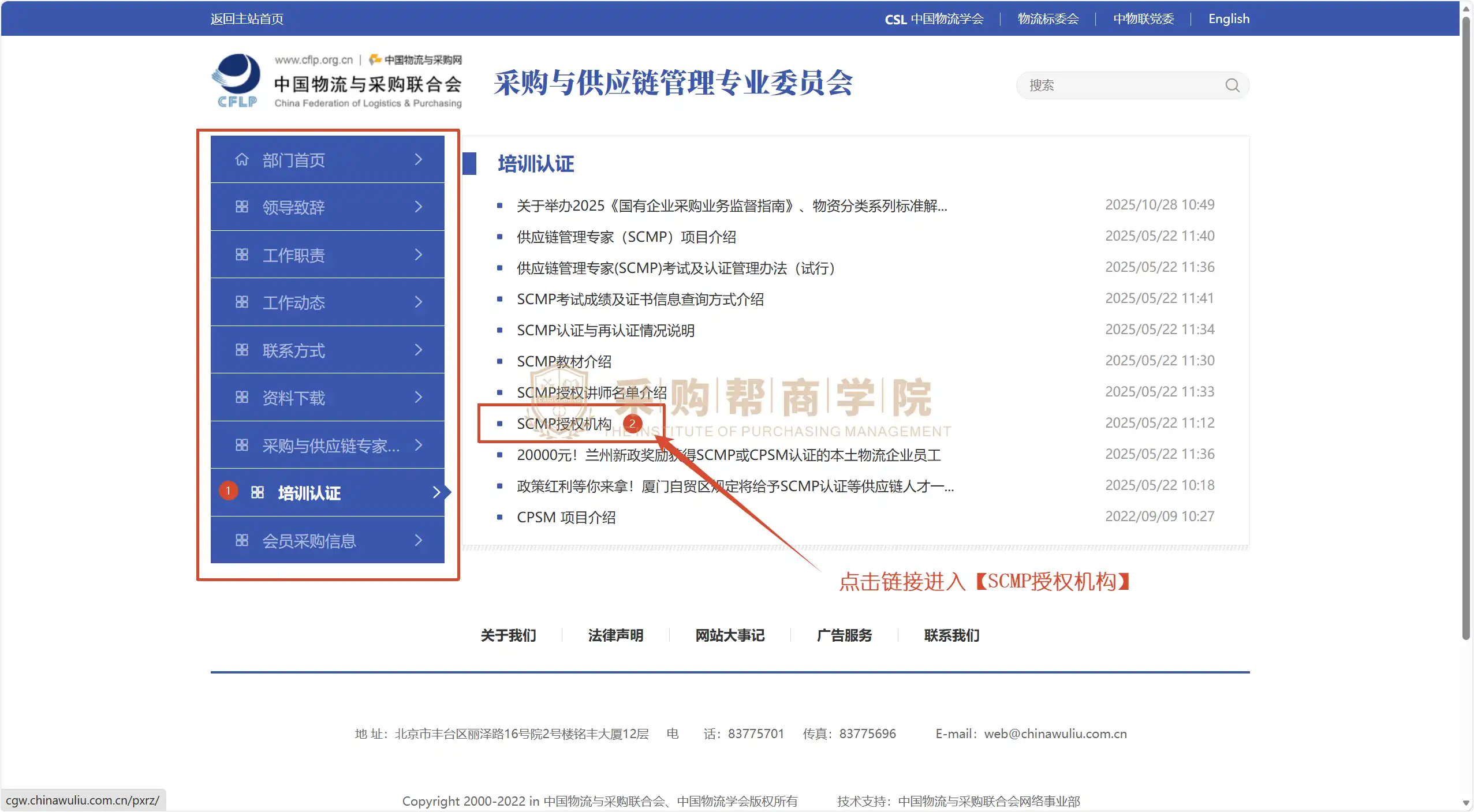Click the page vertical scrollbar thumb

tap(1466, 328)
